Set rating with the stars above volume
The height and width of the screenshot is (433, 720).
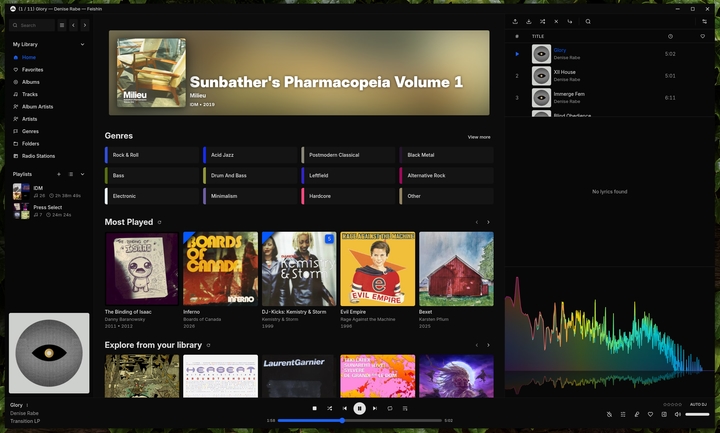pyautogui.click(x=672, y=405)
